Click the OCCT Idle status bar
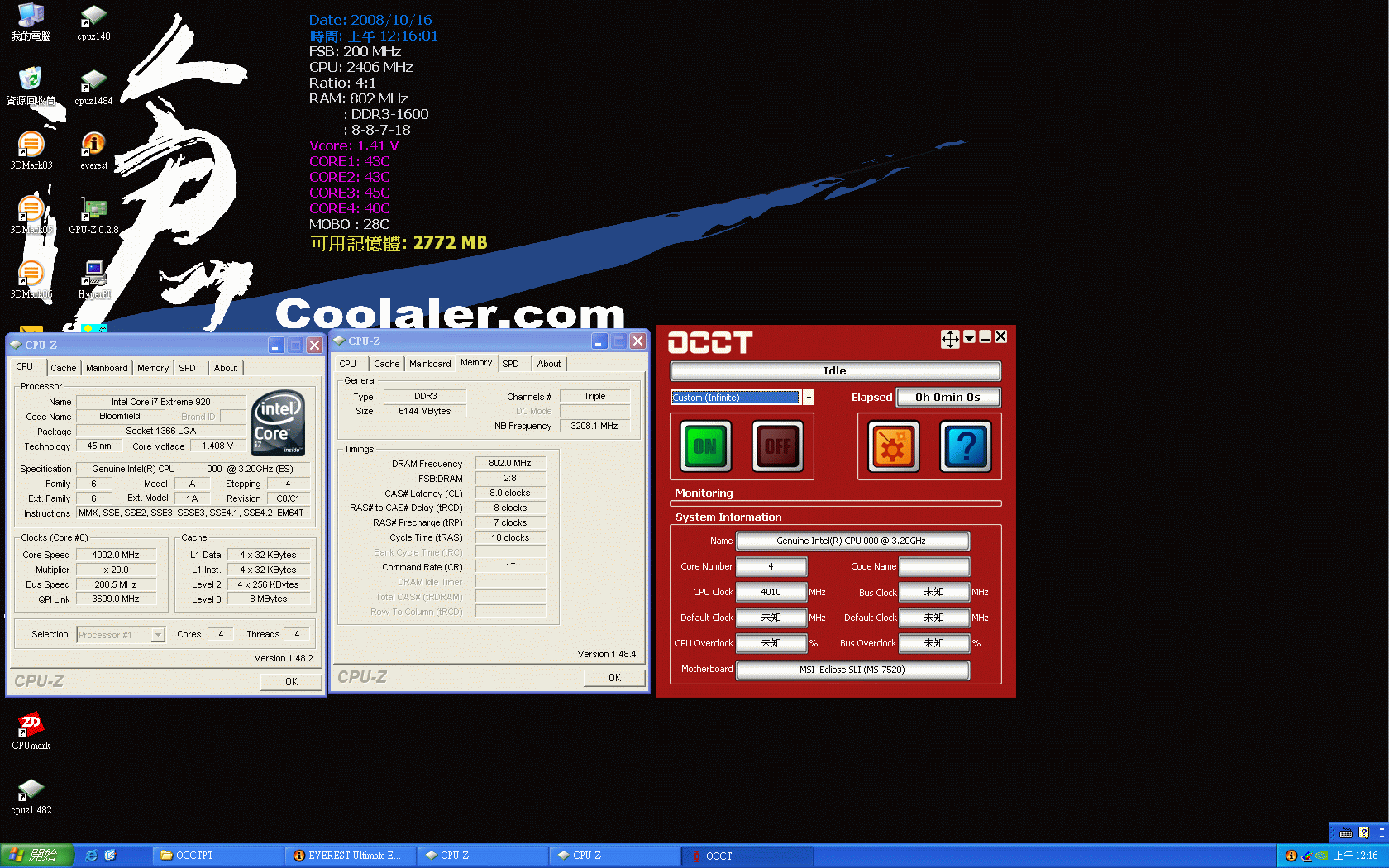This screenshot has width=1389, height=868. pyautogui.click(x=835, y=370)
